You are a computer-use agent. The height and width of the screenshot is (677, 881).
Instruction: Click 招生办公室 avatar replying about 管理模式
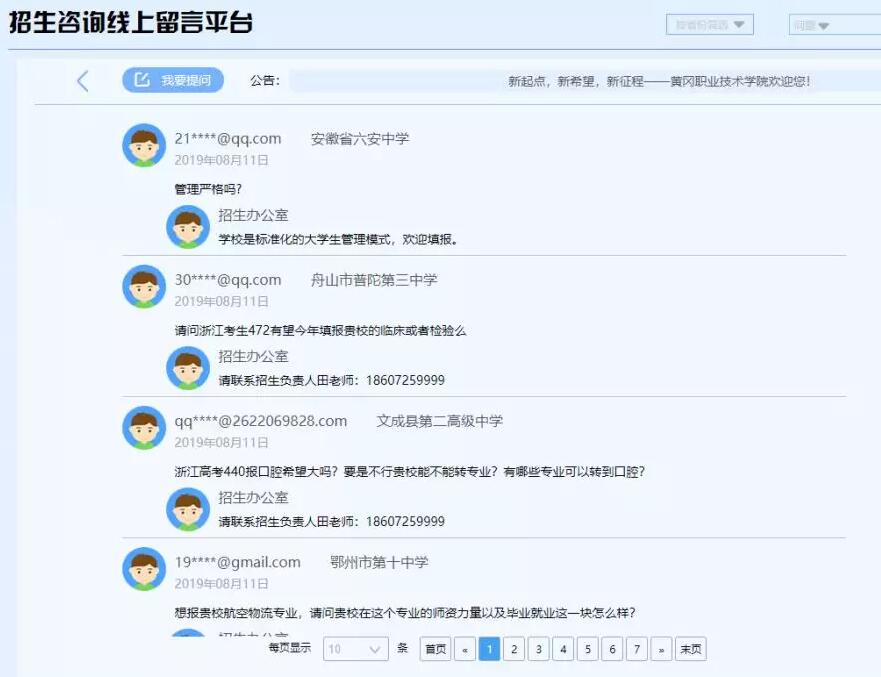(x=188, y=226)
